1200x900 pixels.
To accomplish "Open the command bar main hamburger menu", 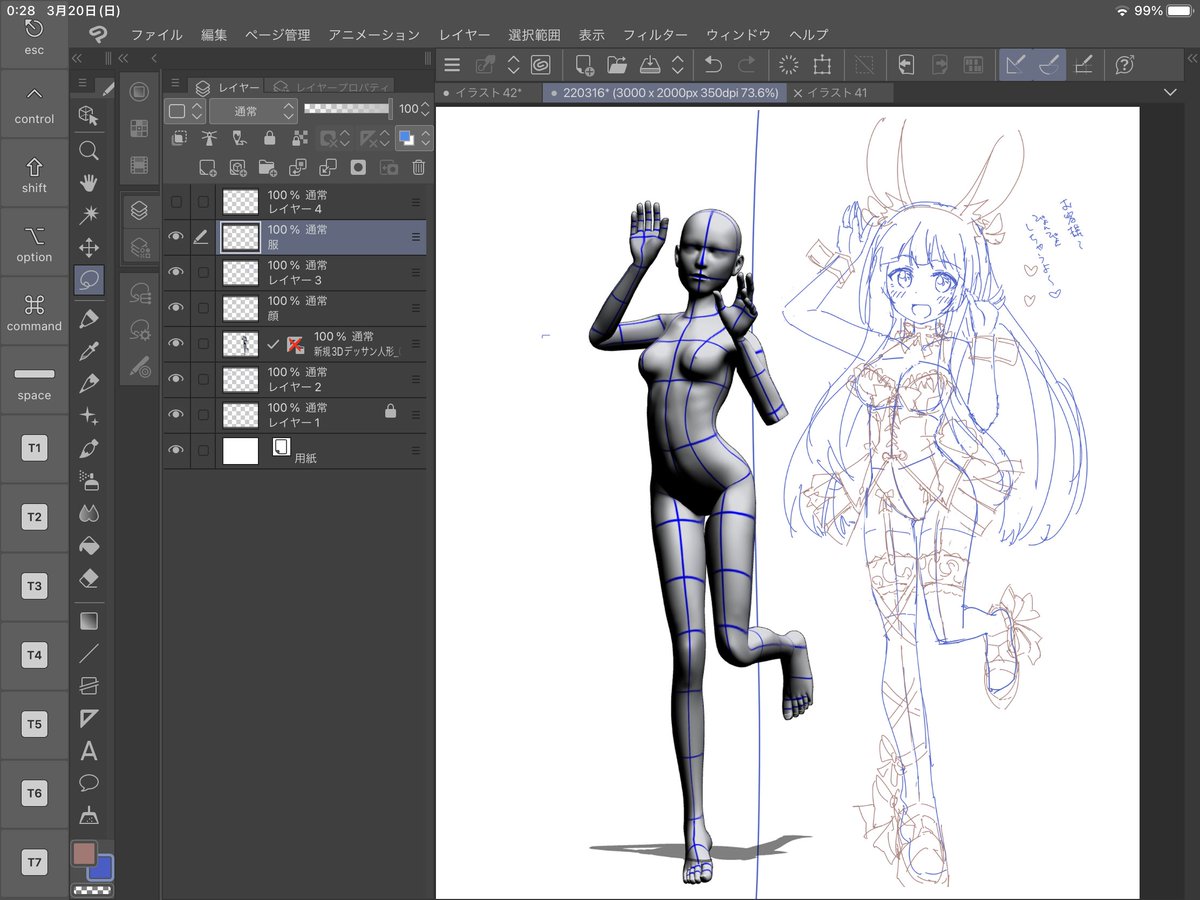I will point(452,65).
